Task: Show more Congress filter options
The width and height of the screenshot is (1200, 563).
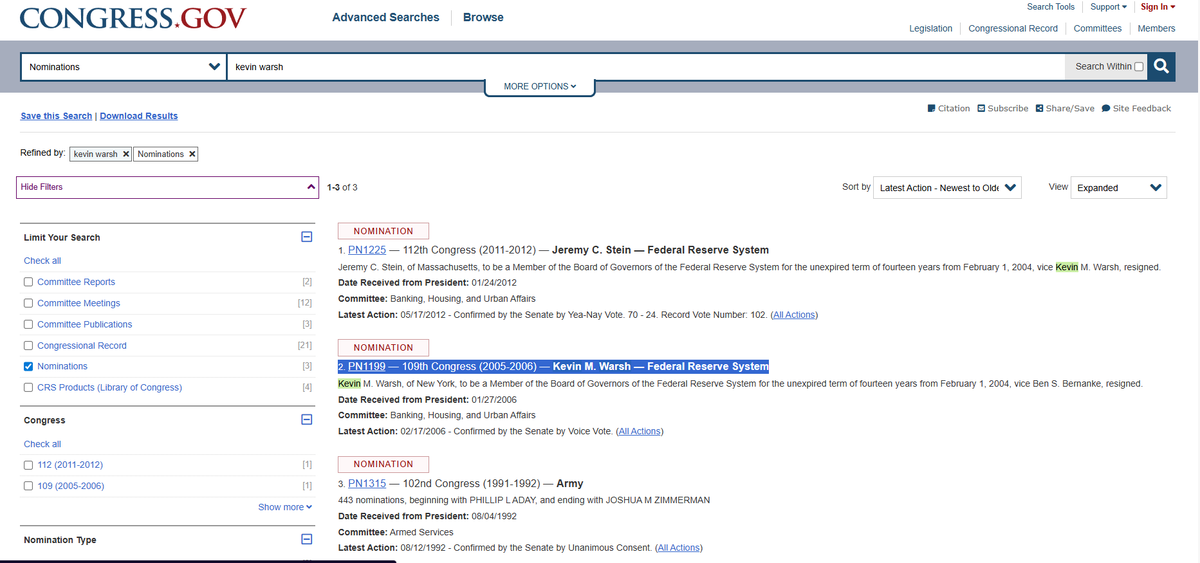Action: pos(285,507)
